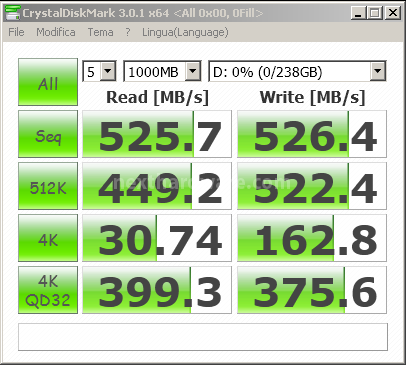Click the 4K read result 30.74
The height and width of the screenshot is (365, 406).
[157, 238]
